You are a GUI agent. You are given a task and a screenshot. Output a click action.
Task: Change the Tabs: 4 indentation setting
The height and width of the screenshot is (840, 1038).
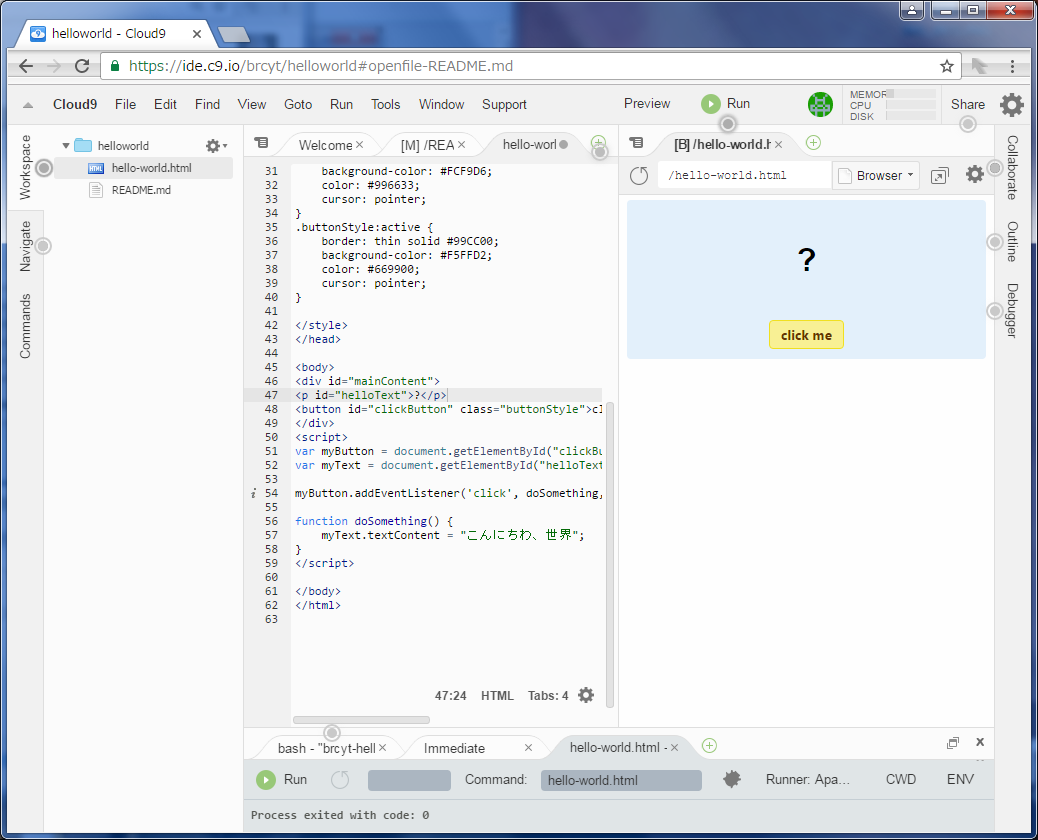click(547, 696)
